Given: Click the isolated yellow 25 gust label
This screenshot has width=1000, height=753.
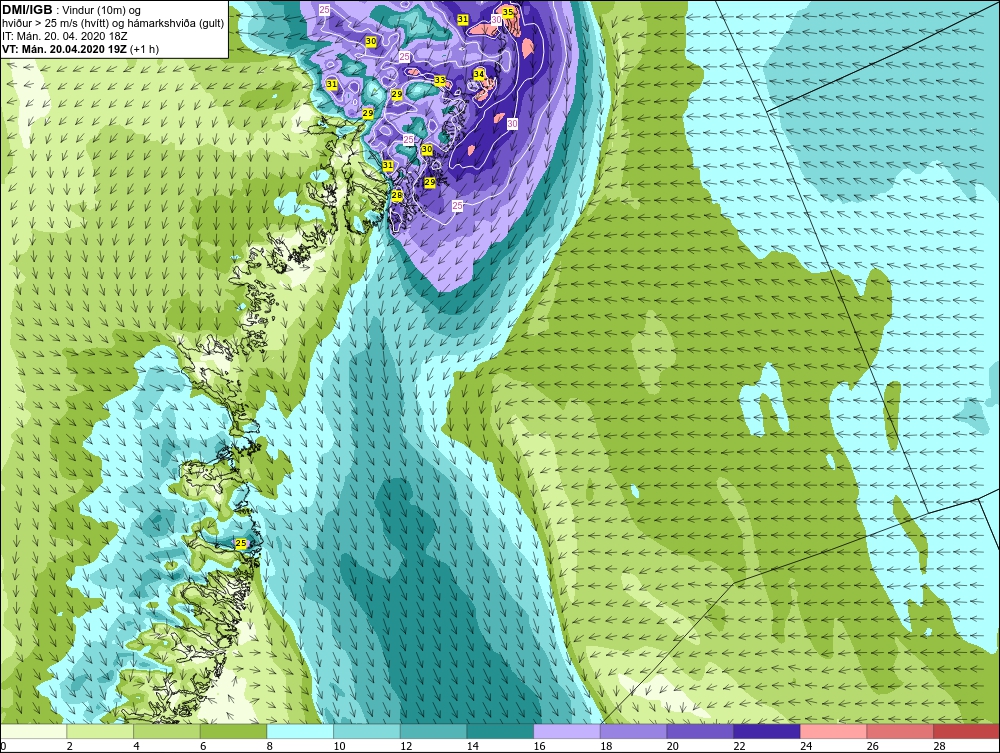Looking at the screenshot, I should [240, 543].
